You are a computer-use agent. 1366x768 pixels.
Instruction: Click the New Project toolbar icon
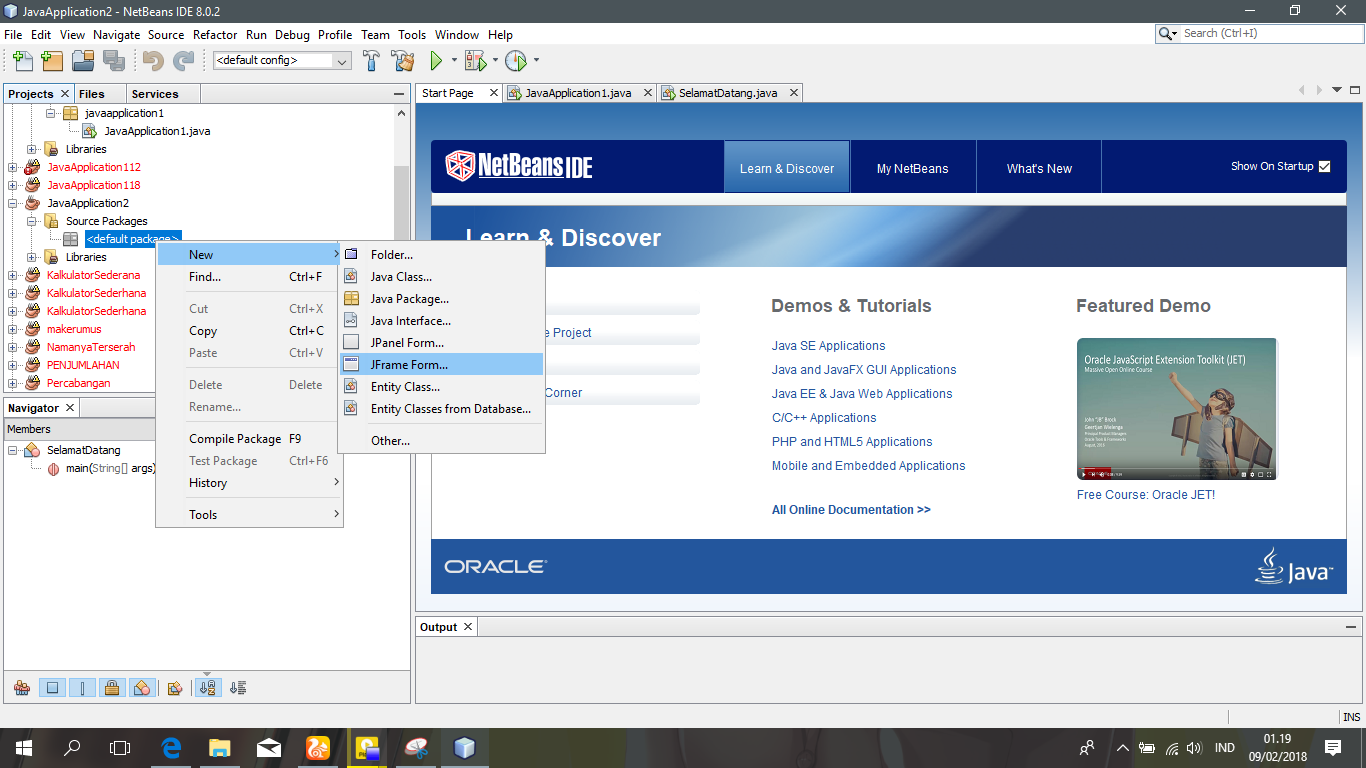point(52,61)
